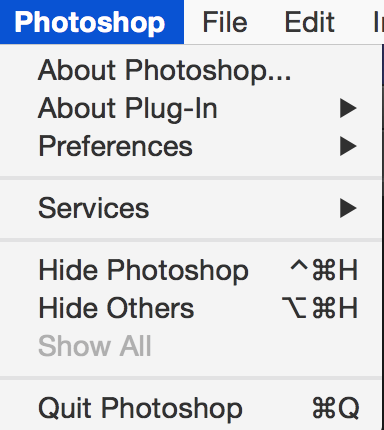Expand the Preferences submenu arrow
Viewport: 384px width, 430px height.
[x=348, y=146]
